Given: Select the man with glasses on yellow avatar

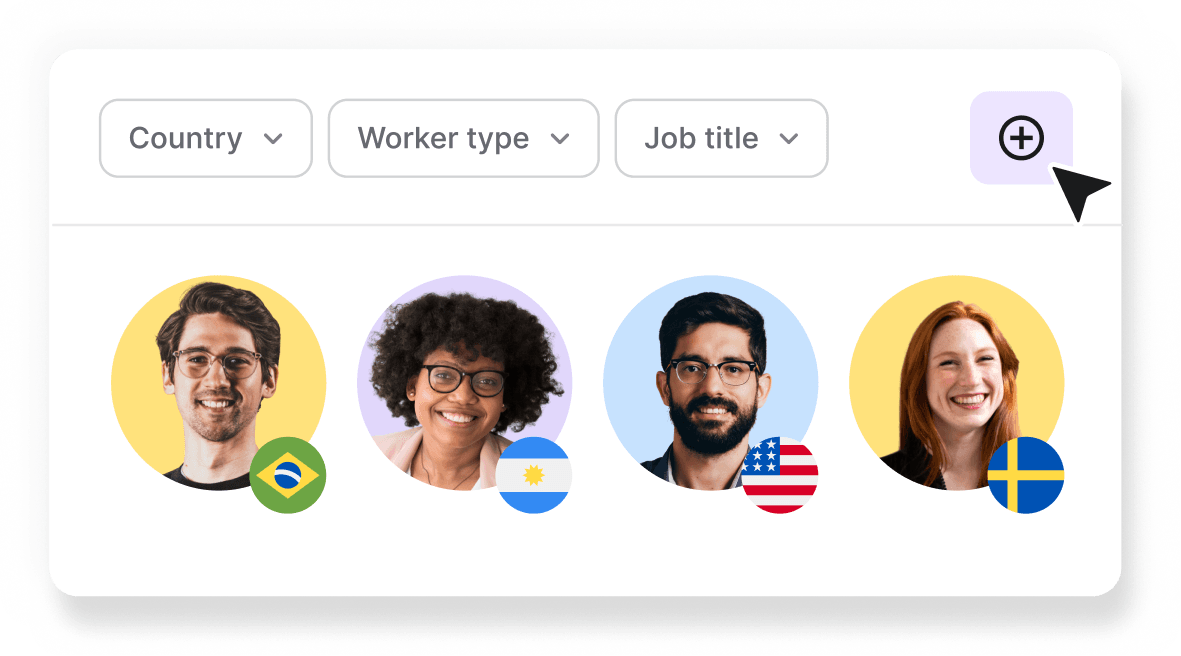Looking at the screenshot, I should [x=218, y=383].
